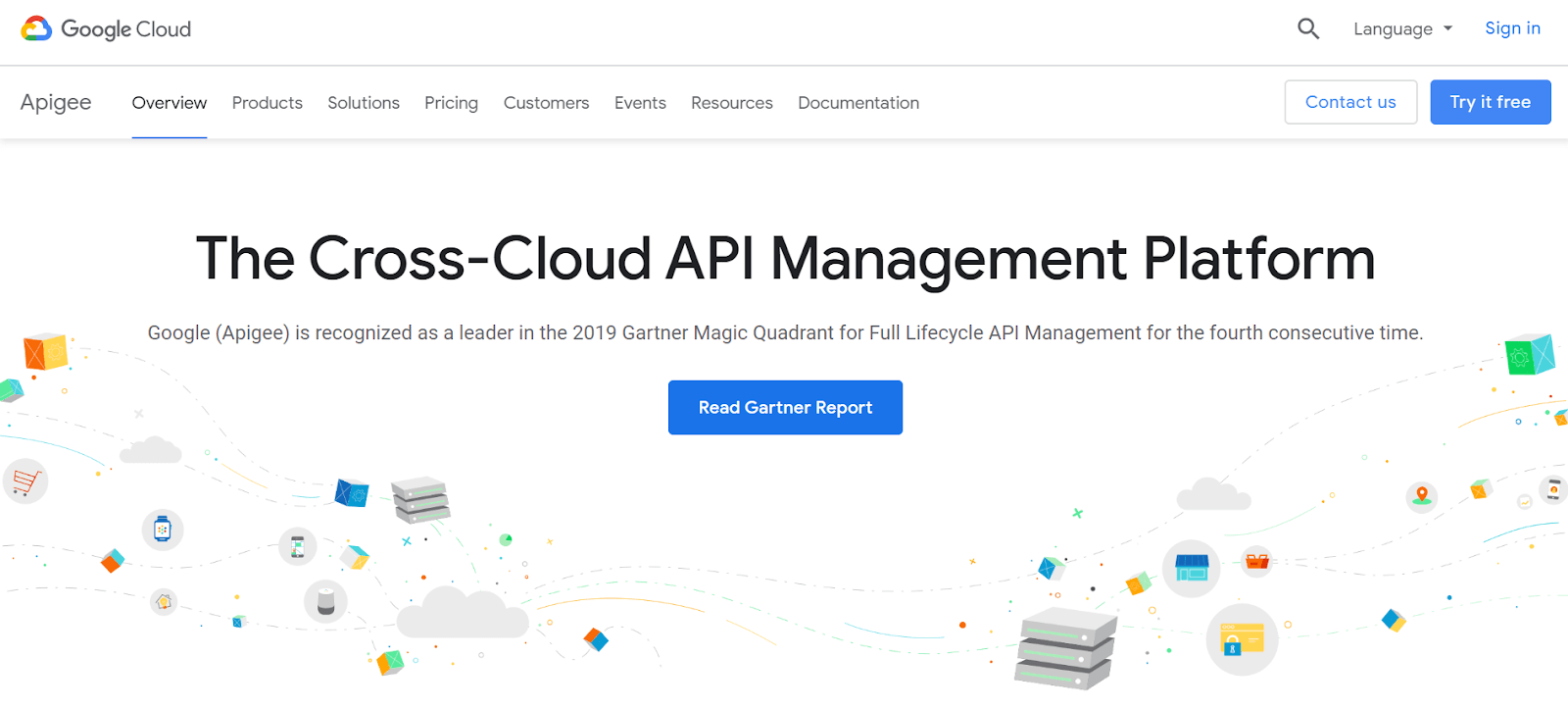Expand the Language dropdown
The image size is (1568, 708).
pos(1402,29)
